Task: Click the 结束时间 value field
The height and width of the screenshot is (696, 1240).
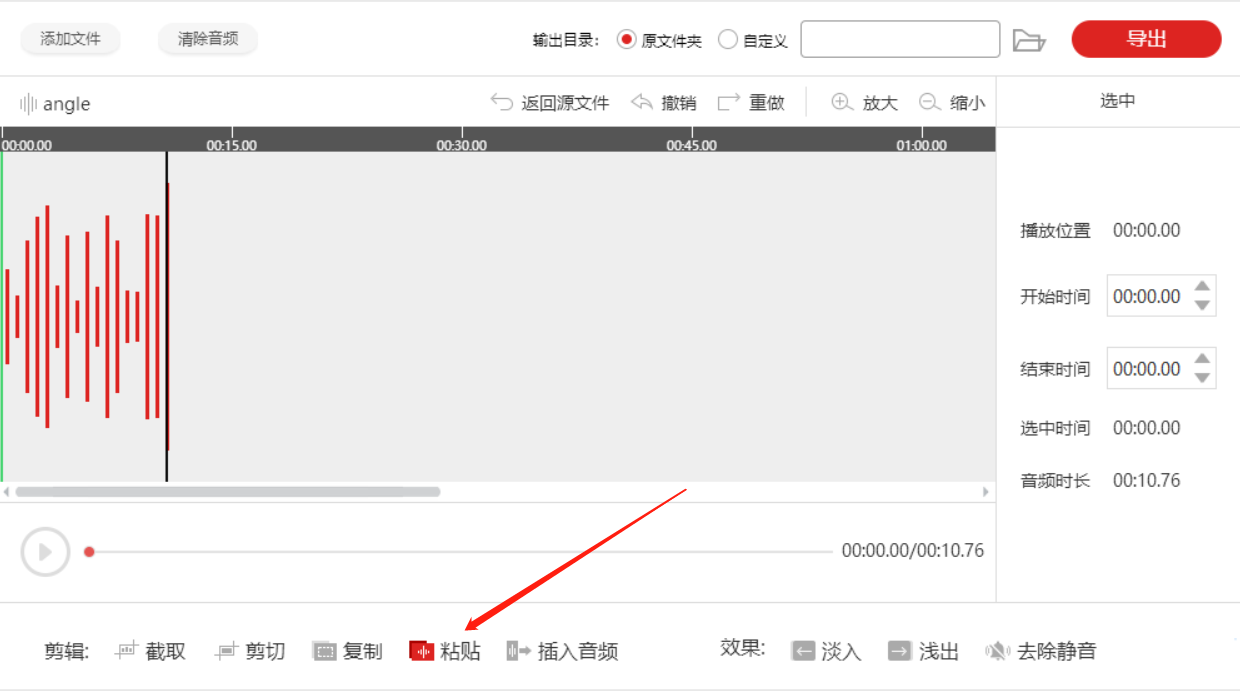Action: [x=1148, y=369]
